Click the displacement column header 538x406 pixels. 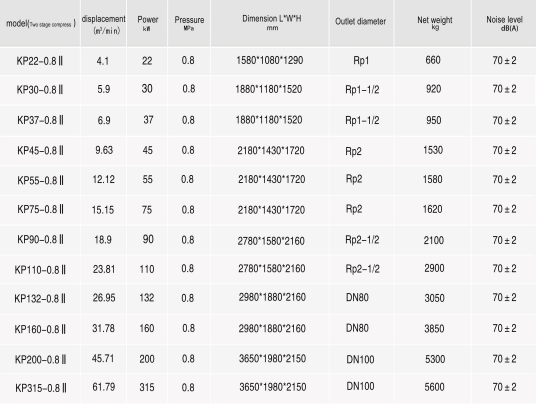point(104,24)
